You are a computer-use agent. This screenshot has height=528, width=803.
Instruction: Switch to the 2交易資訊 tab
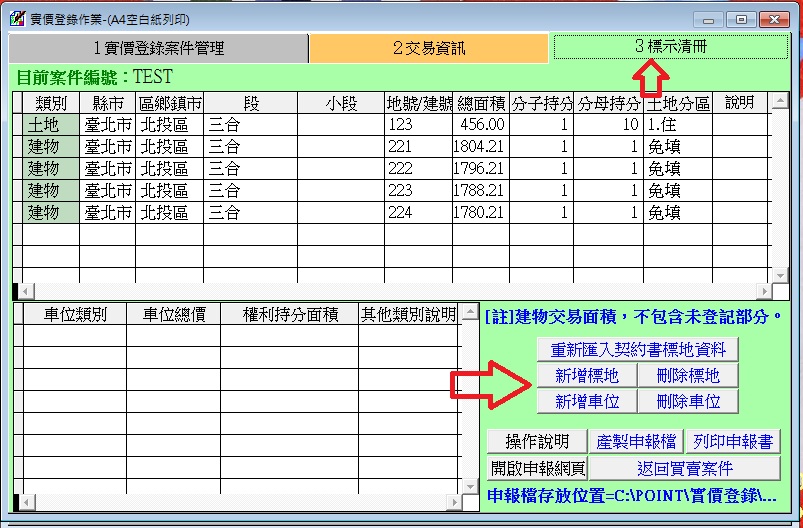[x=428, y=48]
